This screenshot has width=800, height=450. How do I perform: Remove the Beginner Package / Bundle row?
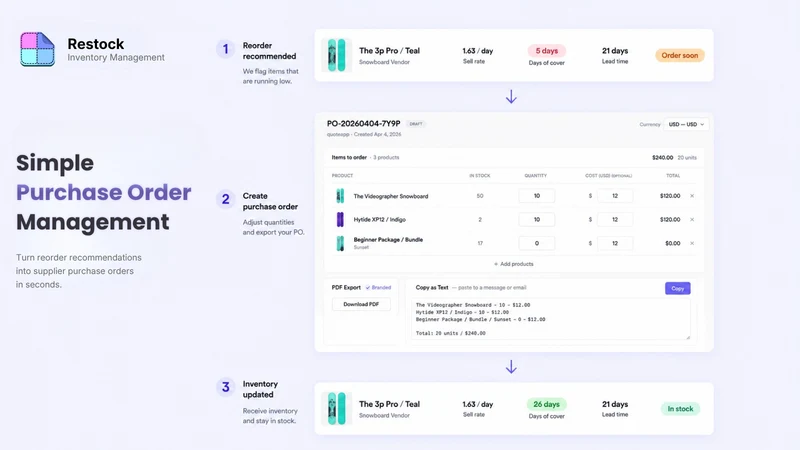point(692,243)
